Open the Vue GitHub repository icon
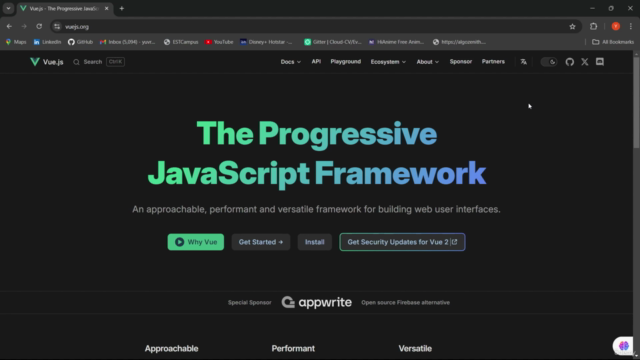The height and width of the screenshot is (360, 640). 570,62
